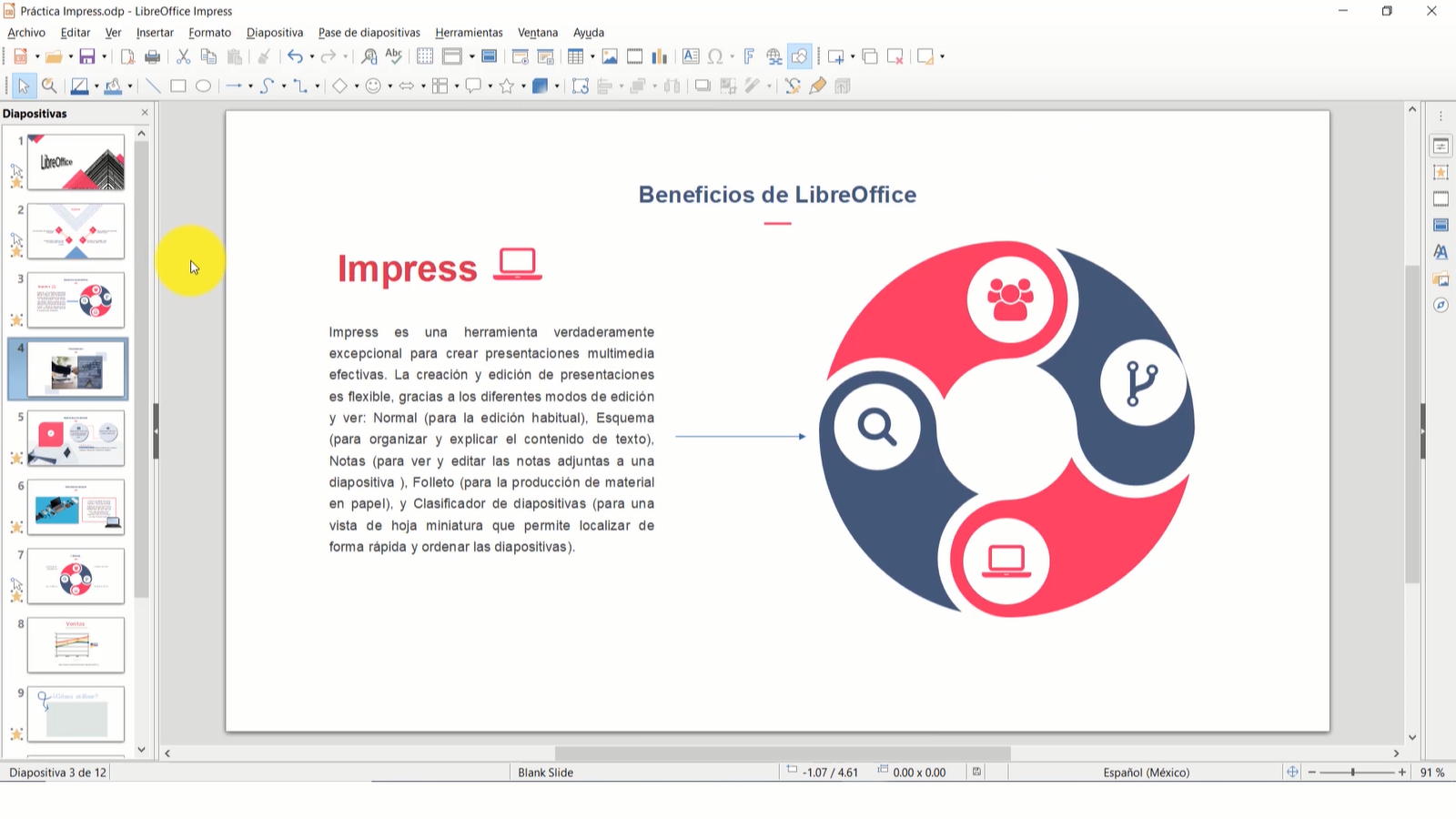
Task: Close the Diapositivas panel
Action: coord(145,113)
